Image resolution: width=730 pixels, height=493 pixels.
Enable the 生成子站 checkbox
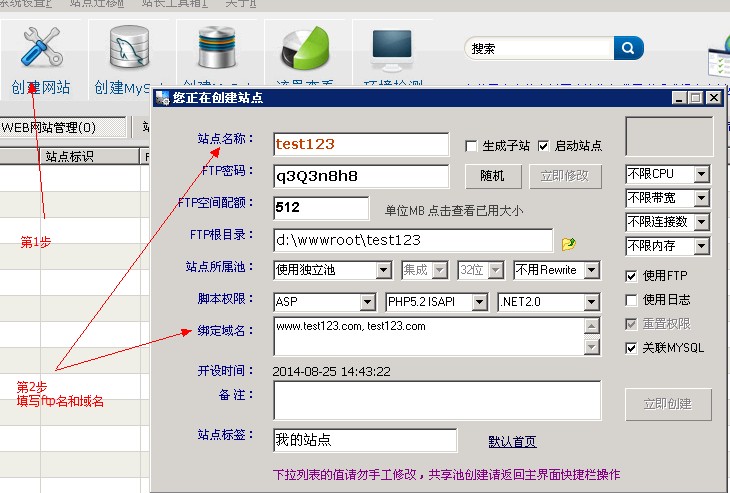[472, 145]
